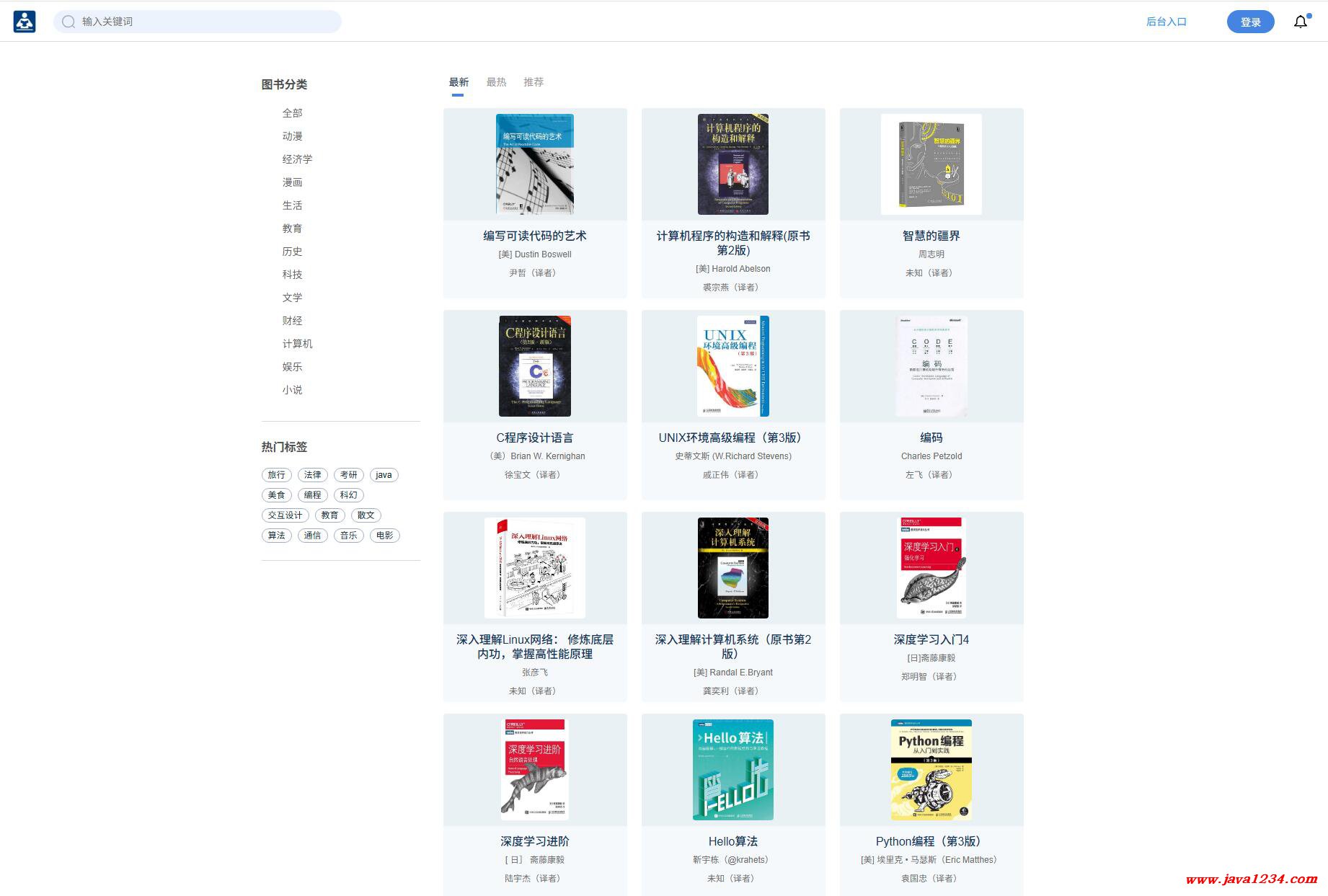Select the 全部 category
1328x896 pixels.
pos(293,113)
